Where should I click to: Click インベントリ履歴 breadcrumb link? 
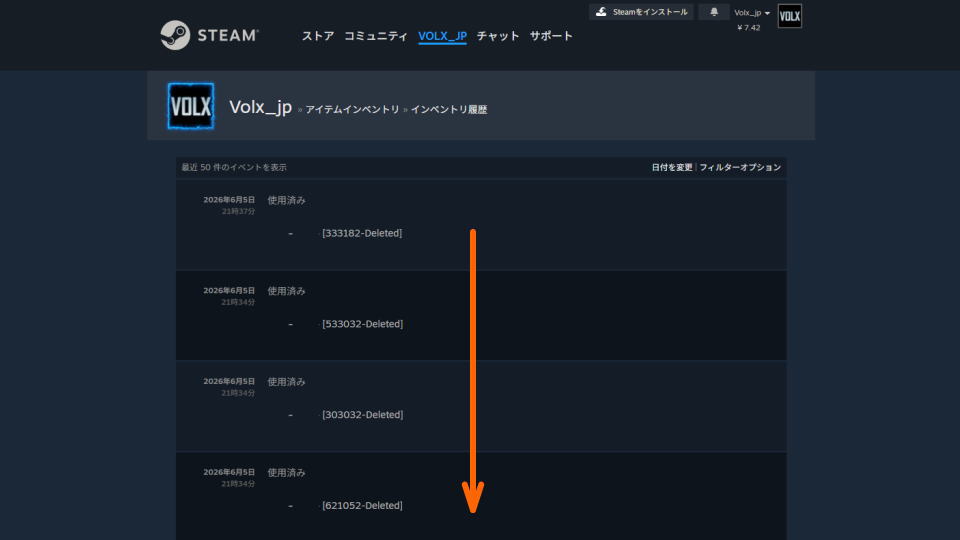tap(449, 110)
